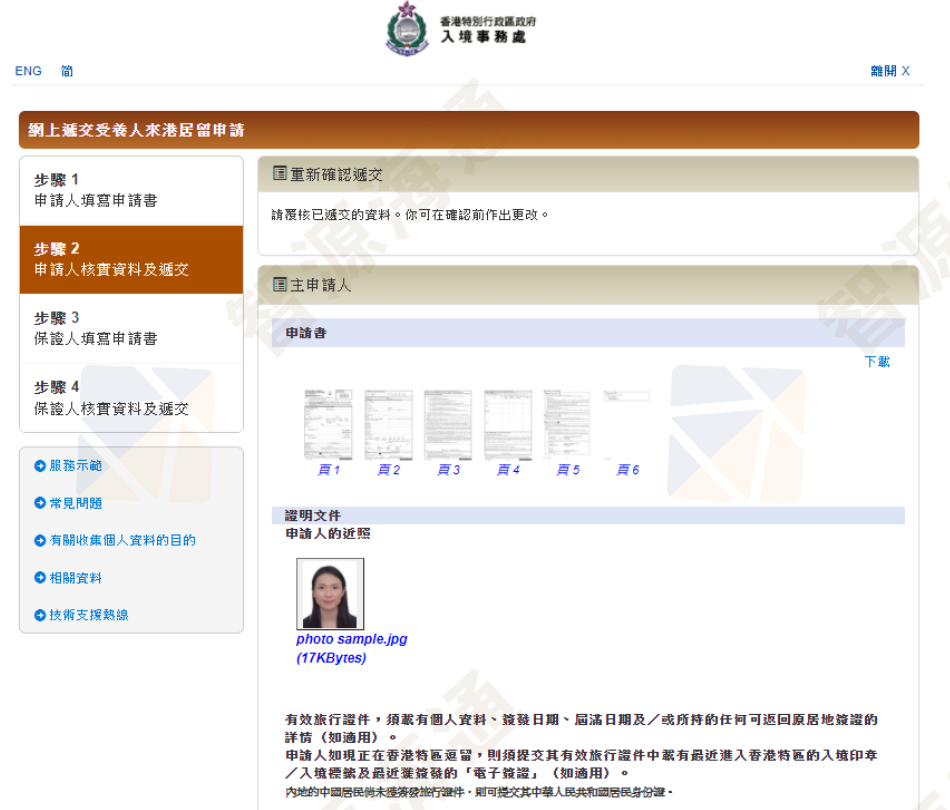Open the 頁 4 page link
This screenshot has width=950, height=810.
[508, 469]
